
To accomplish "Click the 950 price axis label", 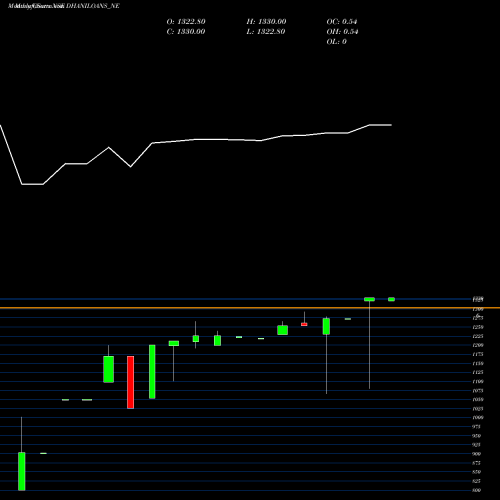I will pos(477,436).
